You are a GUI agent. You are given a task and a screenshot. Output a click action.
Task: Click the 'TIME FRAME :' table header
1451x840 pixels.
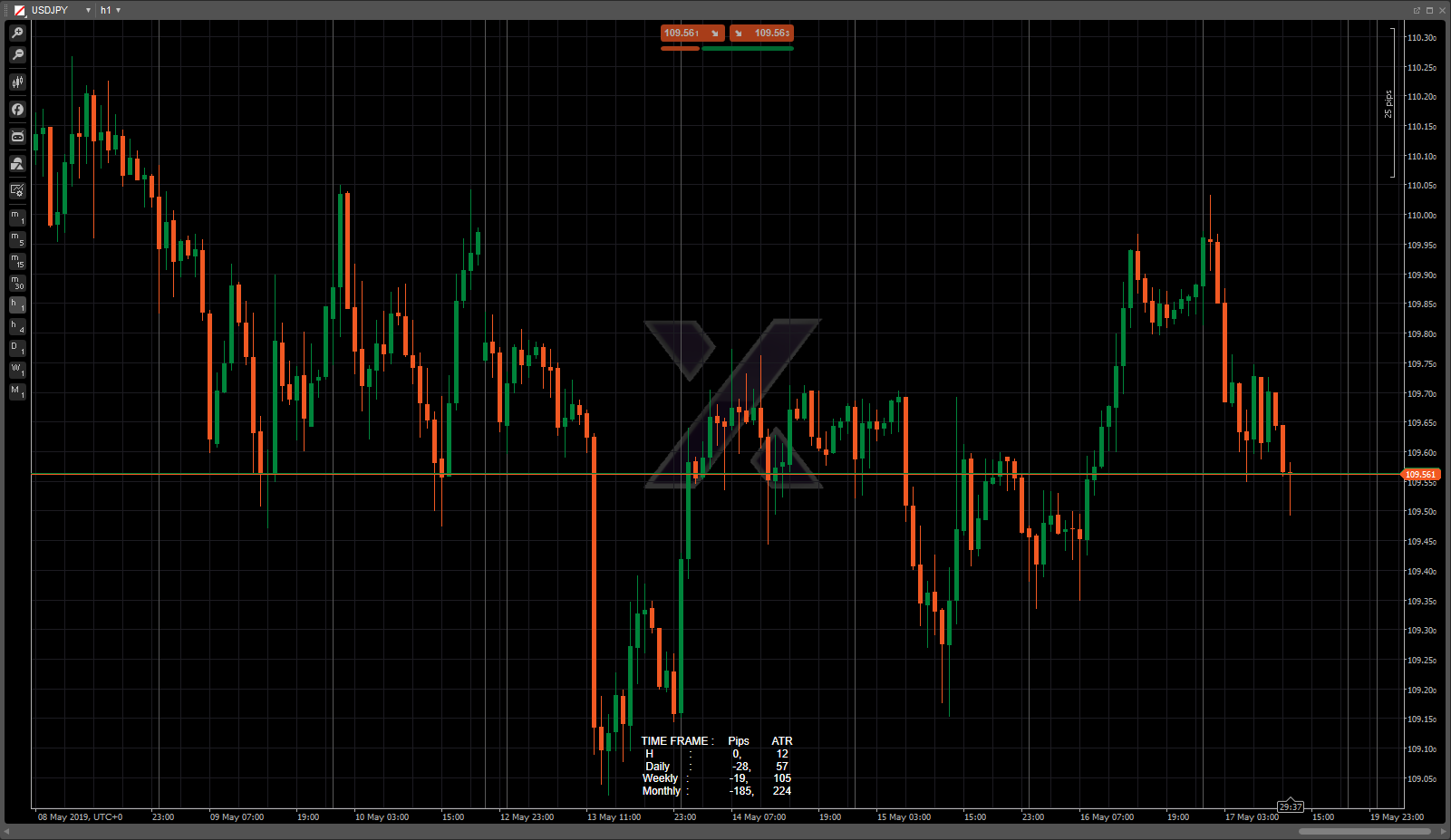677,741
